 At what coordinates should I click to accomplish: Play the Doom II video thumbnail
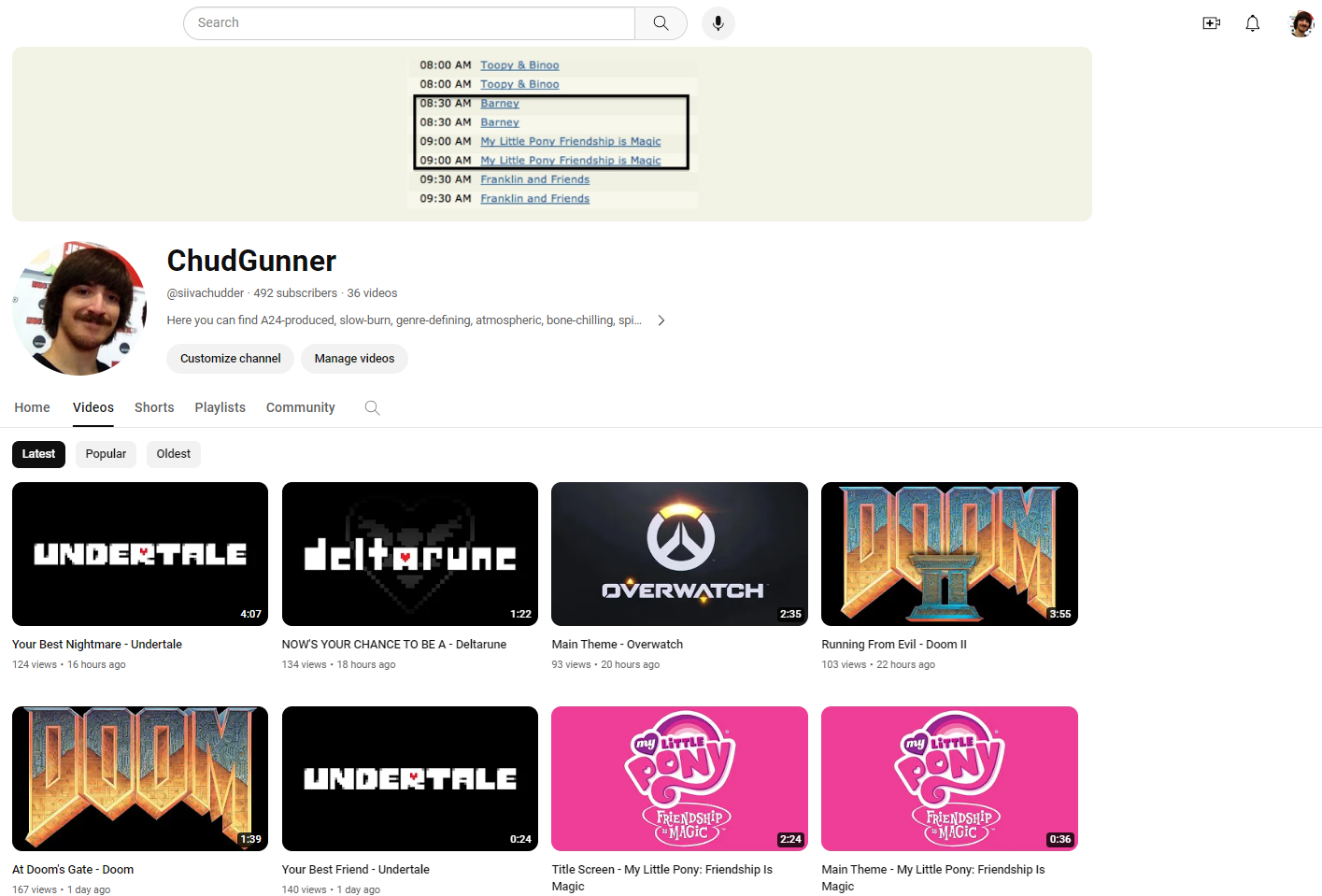(949, 554)
